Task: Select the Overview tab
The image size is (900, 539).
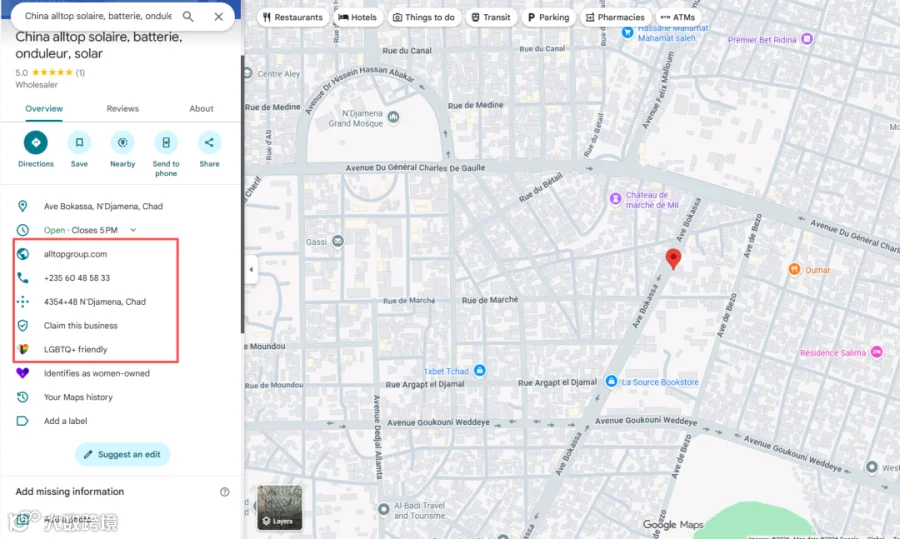Action: click(x=44, y=108)
